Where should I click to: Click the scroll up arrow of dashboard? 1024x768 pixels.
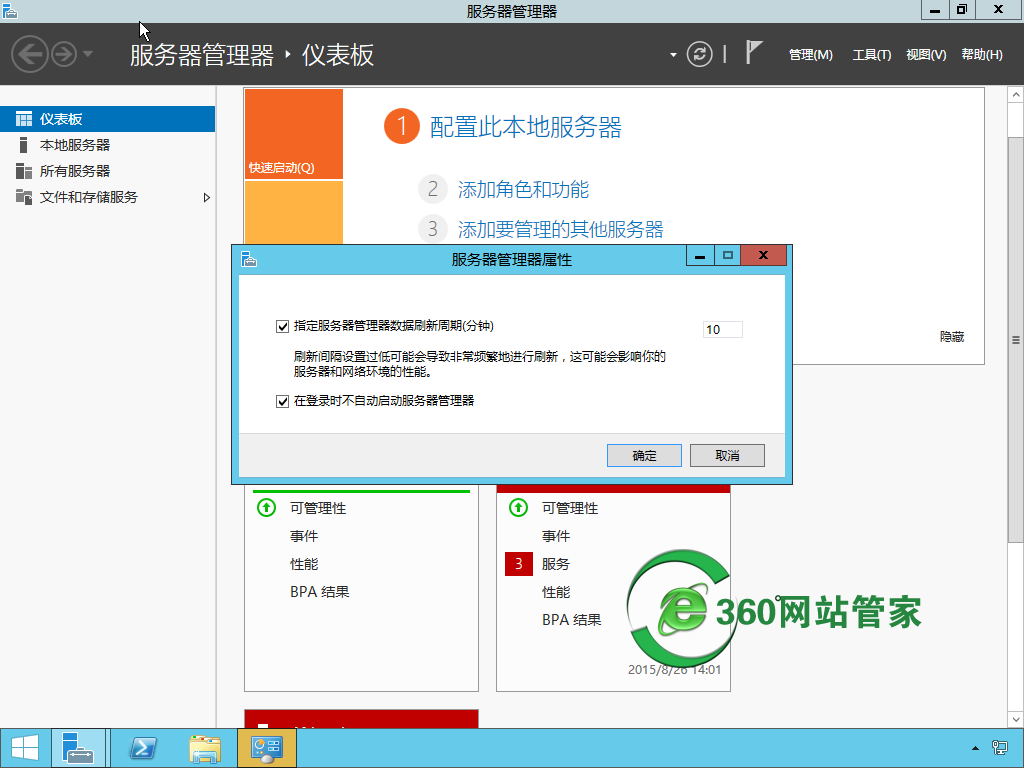coord(1016,95)
